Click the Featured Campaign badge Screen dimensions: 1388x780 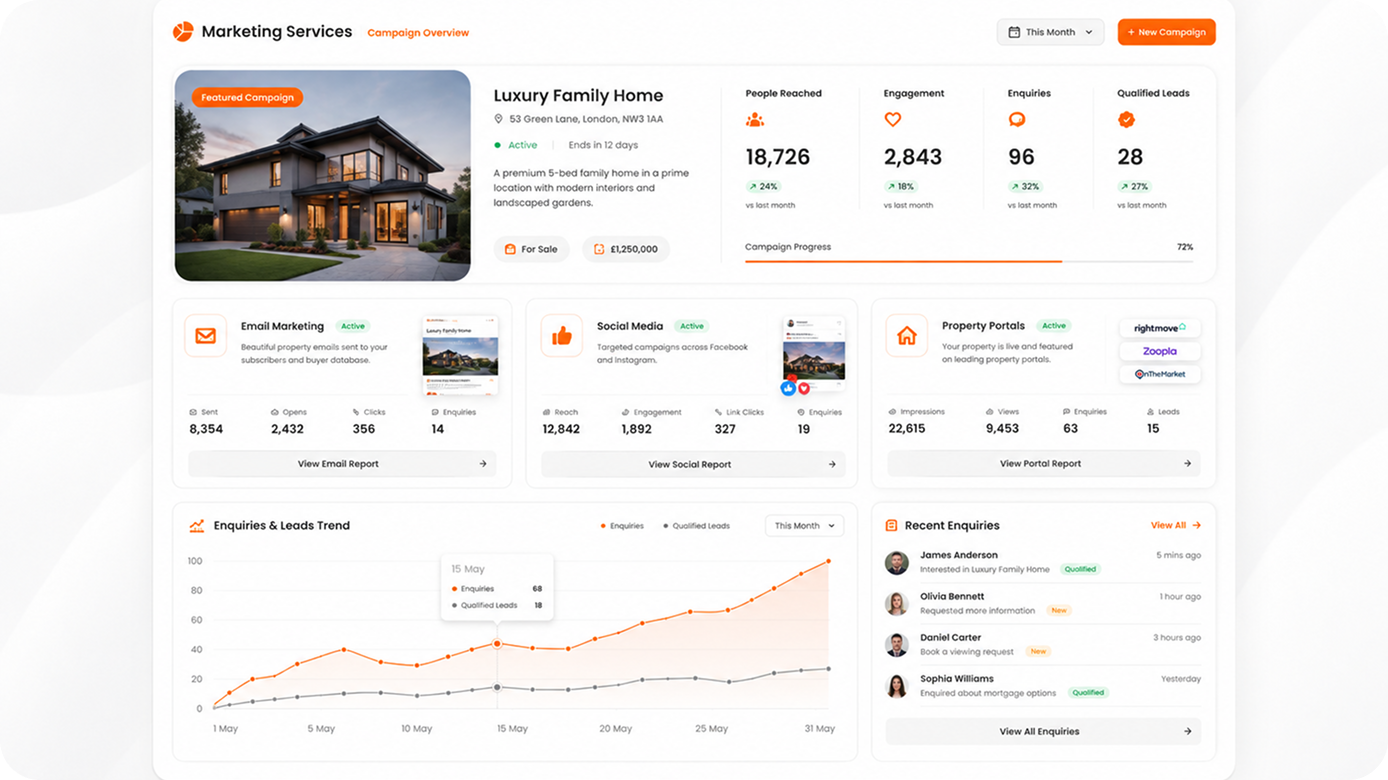(247, 98)
